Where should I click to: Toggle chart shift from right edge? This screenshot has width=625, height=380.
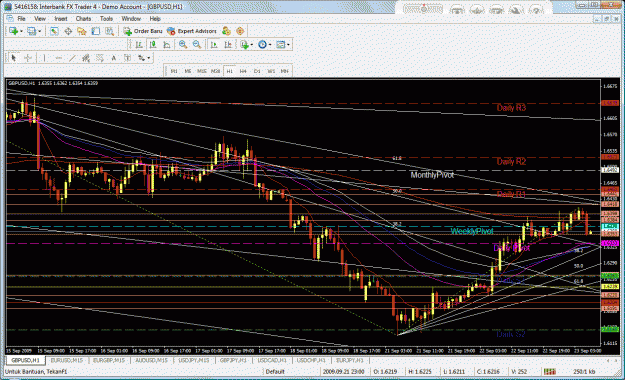228,45
